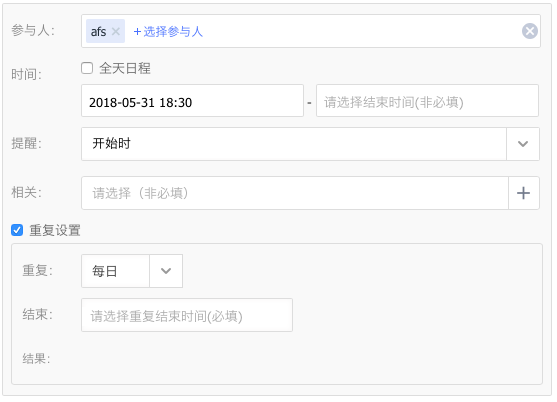This screenshot has width=557, height=402.
Task: Click start time field 2018-05-31 18:30
Action: pos(192,100)
